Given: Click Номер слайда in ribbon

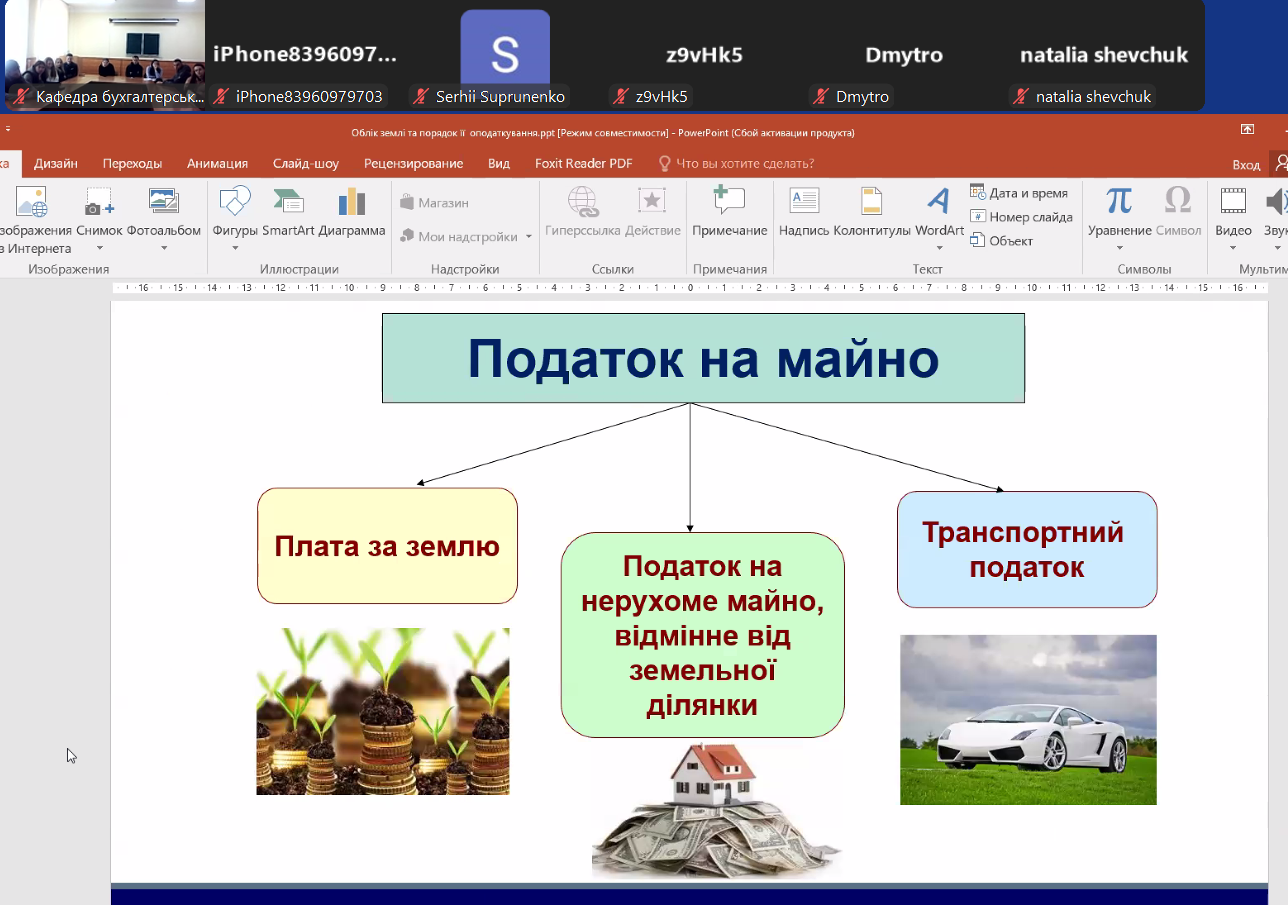Looking at the screenshot, I should 1021,217.
